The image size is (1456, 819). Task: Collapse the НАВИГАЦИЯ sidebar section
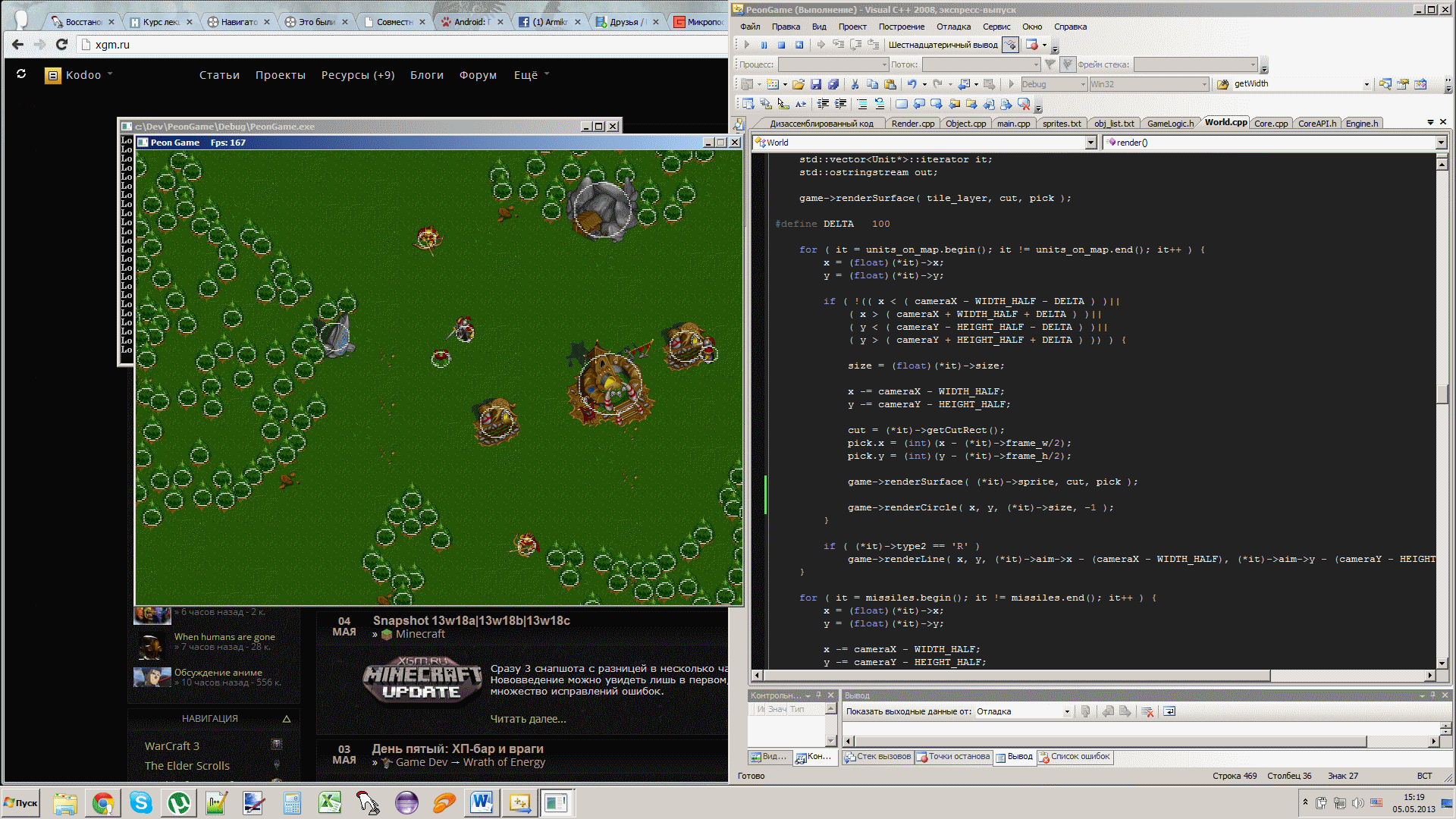pos(287,719)
